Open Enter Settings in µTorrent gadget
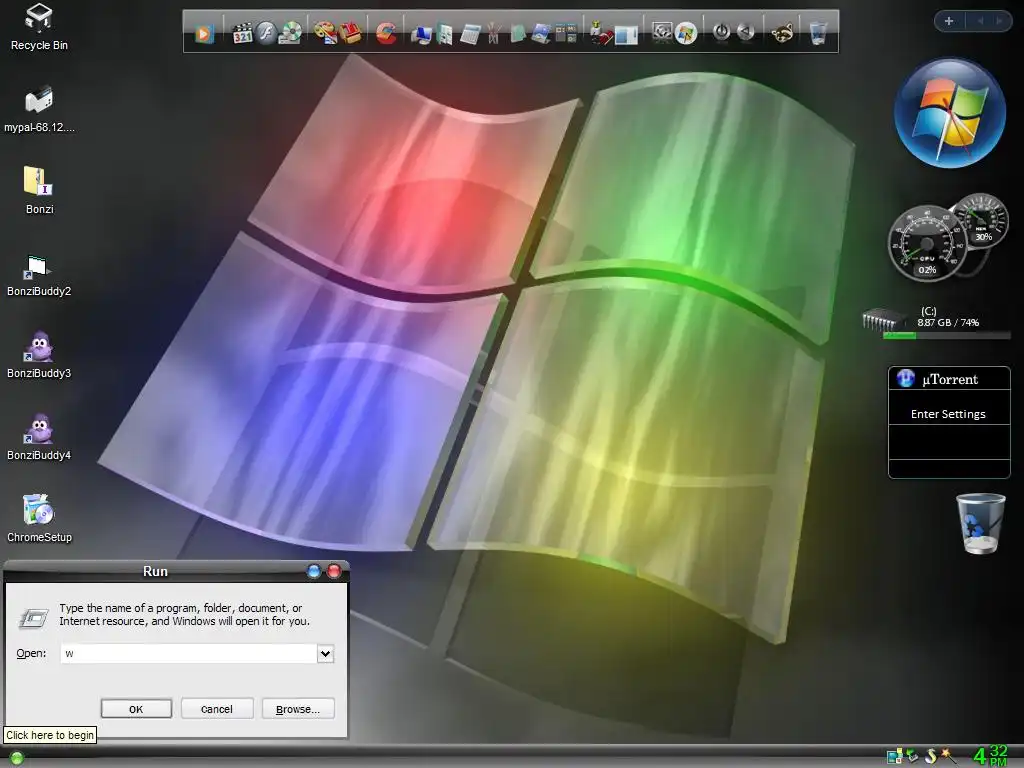The image size is (1024, 768). tap(948, 414)
